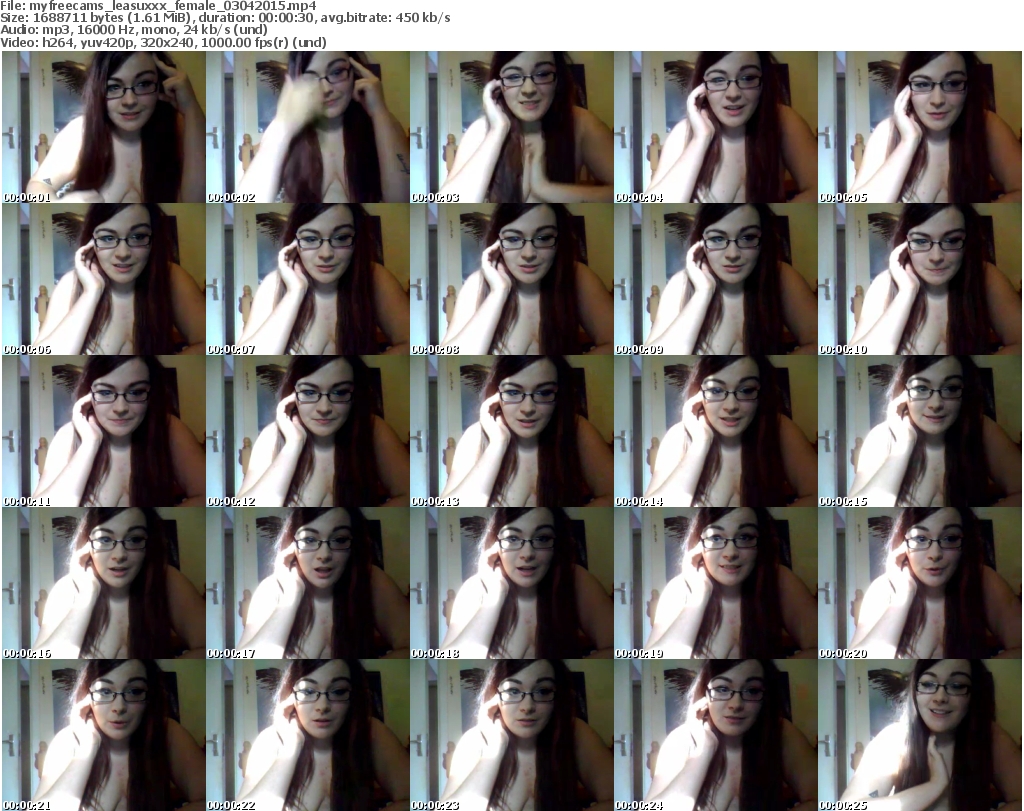Open the thumbnail at 00:00:17
Image resolution: width=1024 pixels, height=811 pixels.
point(307,583)
